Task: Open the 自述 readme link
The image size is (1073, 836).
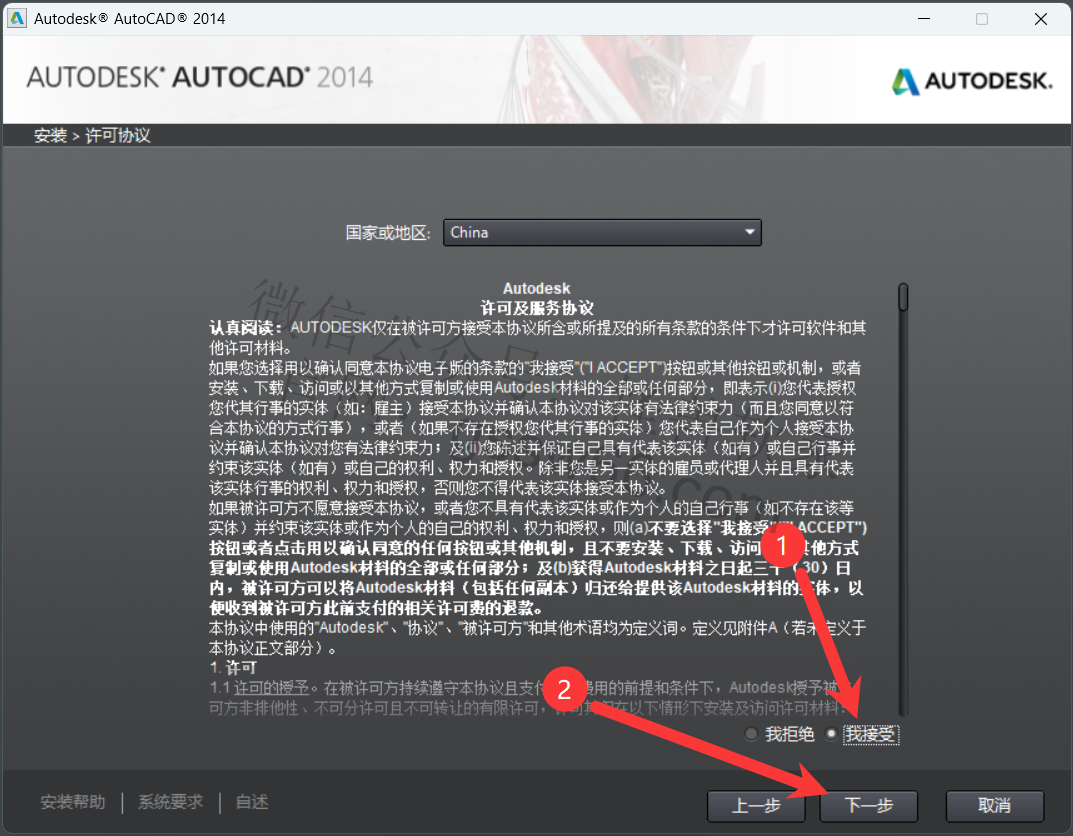Action: (252, 802)
